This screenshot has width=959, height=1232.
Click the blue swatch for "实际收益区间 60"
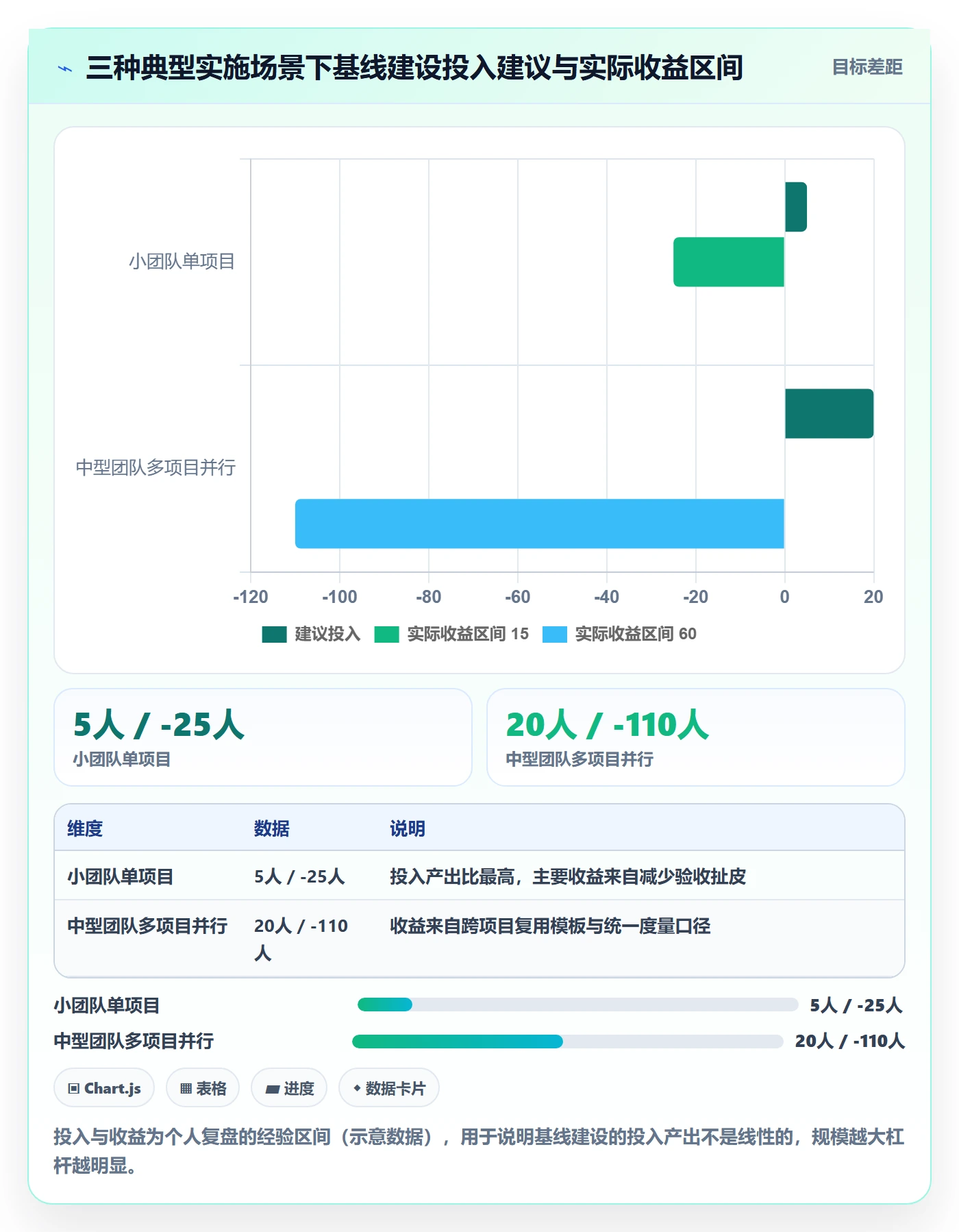[x=555, y=635]
